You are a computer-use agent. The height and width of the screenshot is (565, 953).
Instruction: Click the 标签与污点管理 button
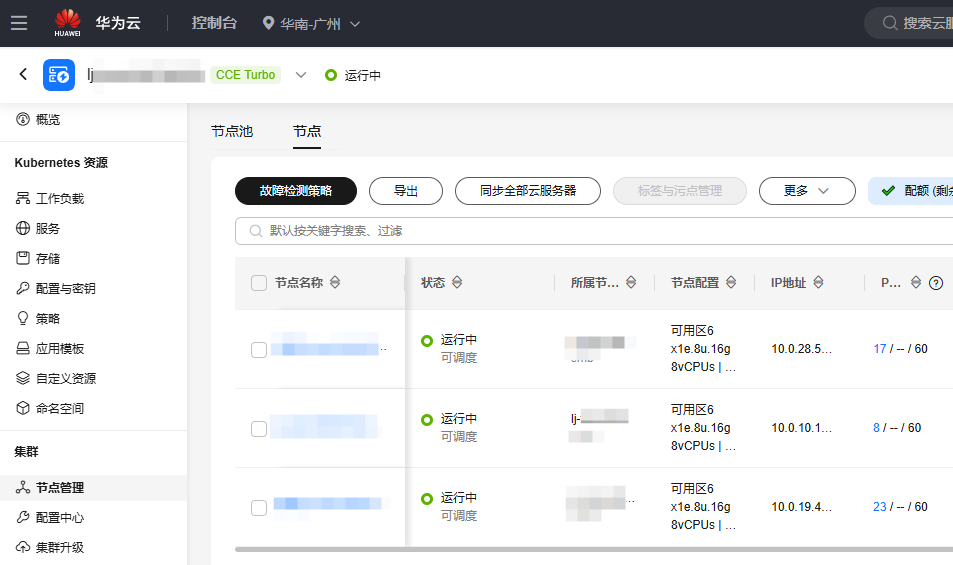[680, 191]
